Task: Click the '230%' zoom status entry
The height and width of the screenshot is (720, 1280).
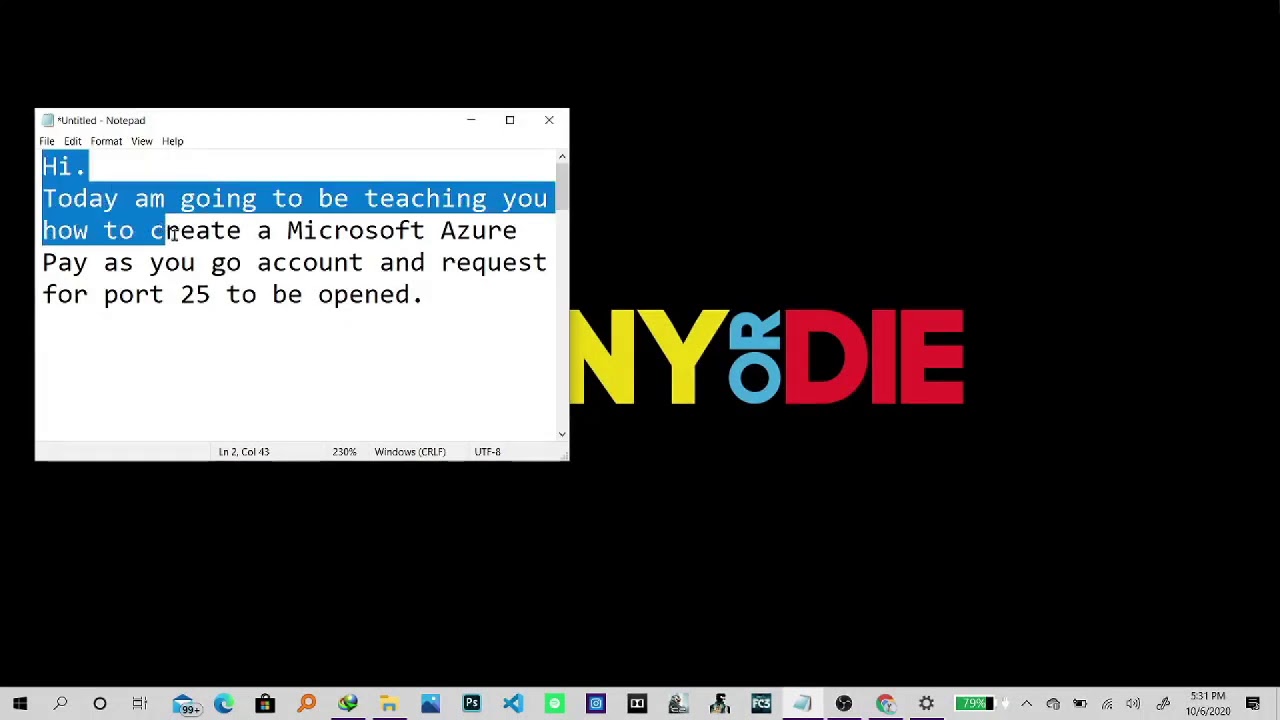Action: click(344, 452)
